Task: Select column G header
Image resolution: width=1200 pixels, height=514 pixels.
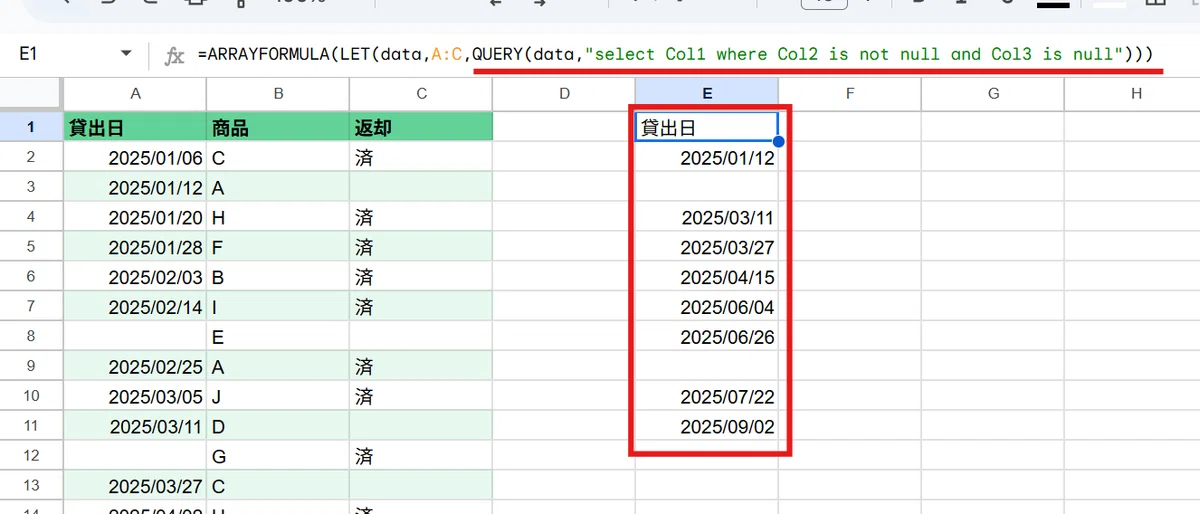Action: pyautogui.click(x=993, y=94)
